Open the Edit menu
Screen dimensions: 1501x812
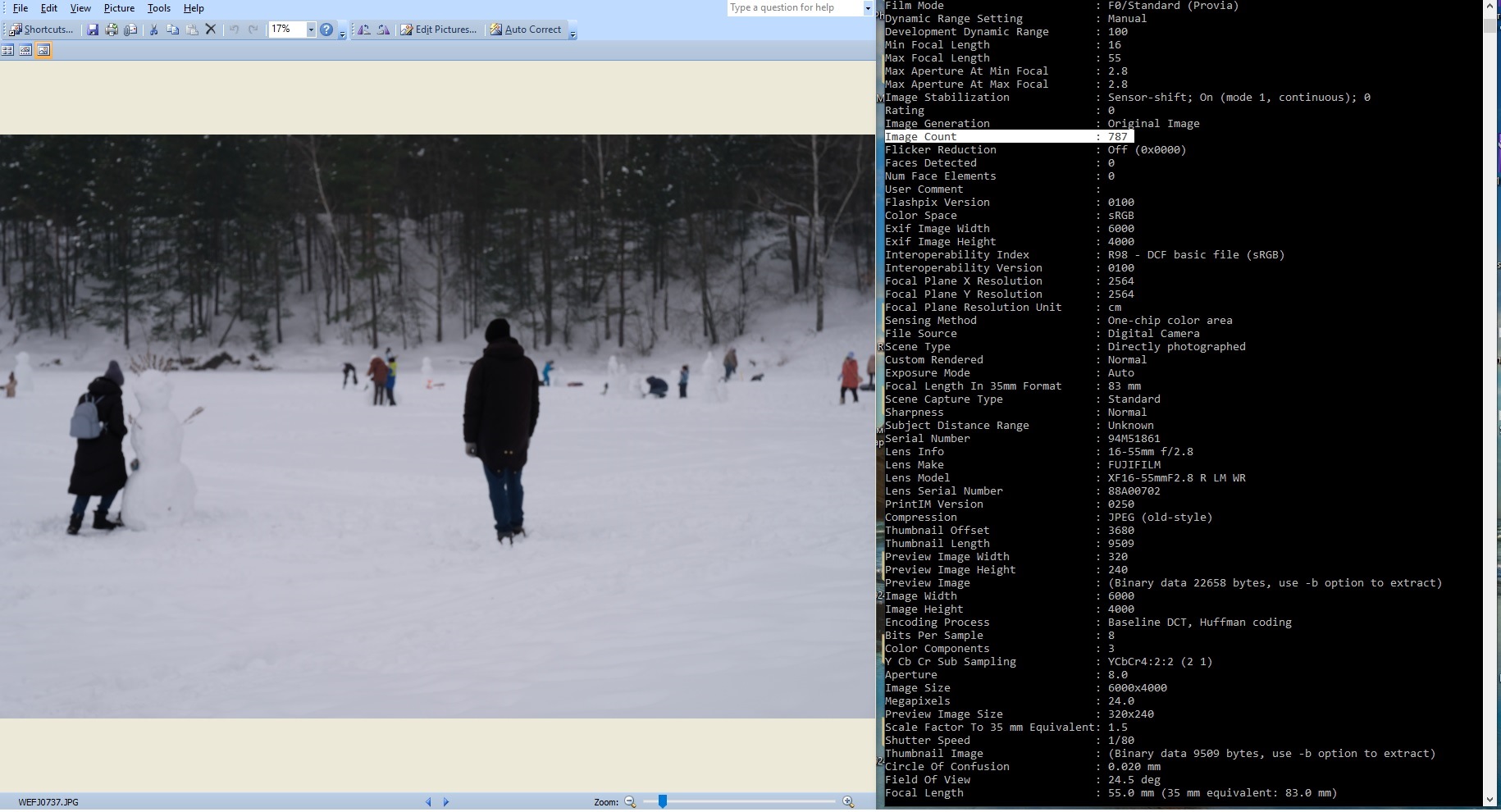tap(49, 8)
